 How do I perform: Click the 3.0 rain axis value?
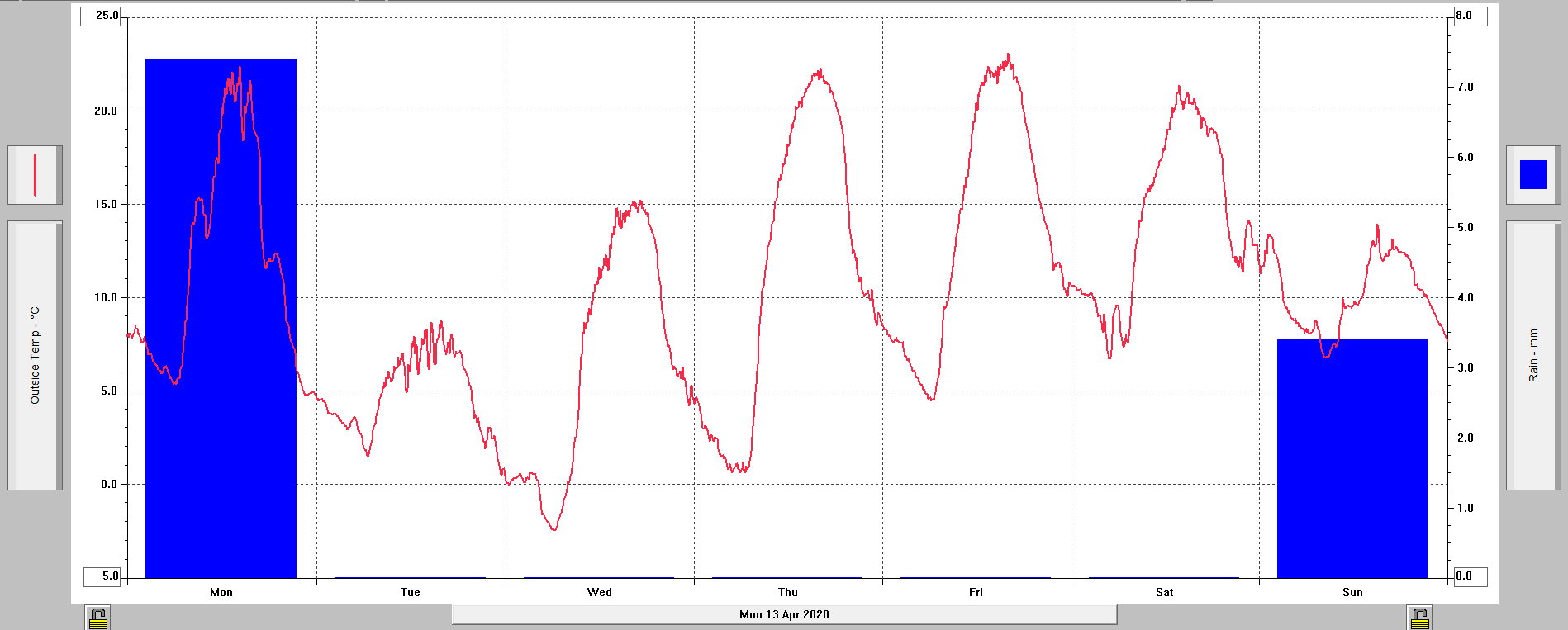[1465, 367]
